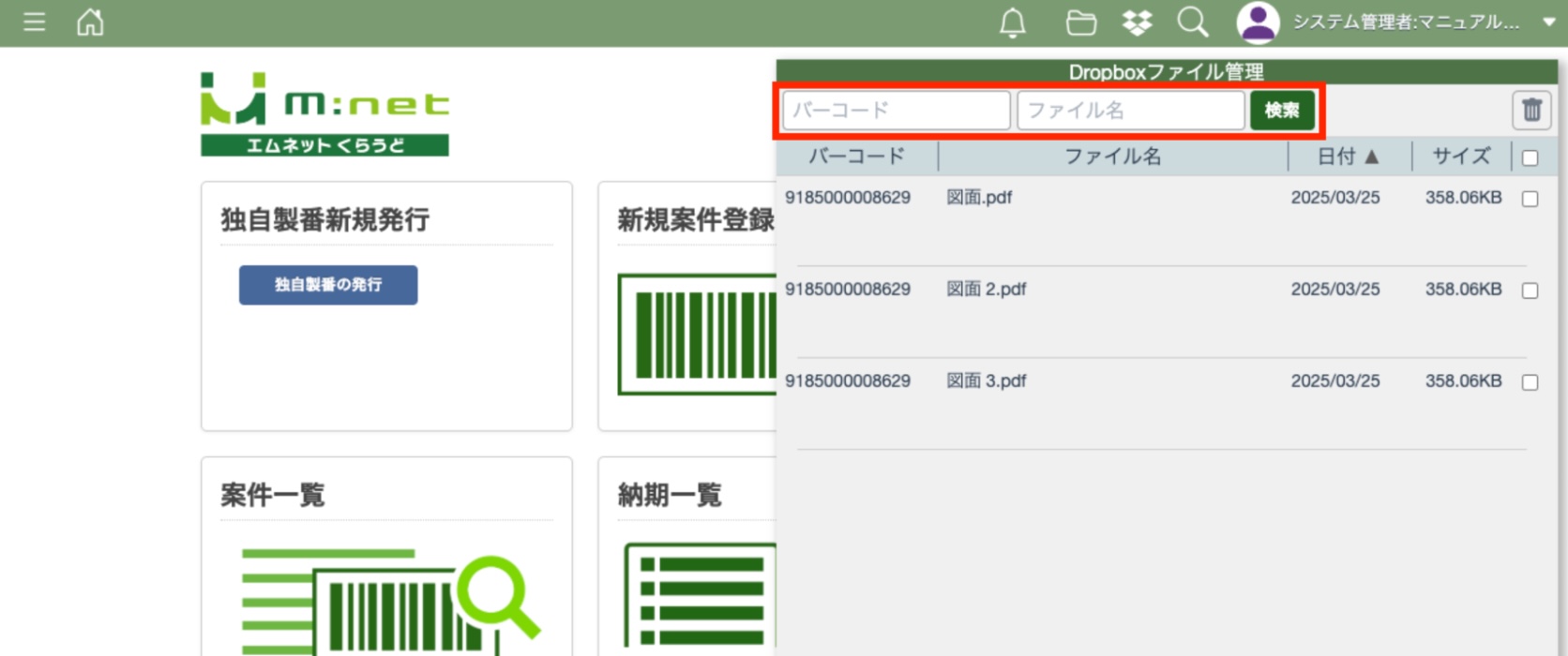
Task: Toggle the Dropbox icon panel
Action: coord(1137,22)
